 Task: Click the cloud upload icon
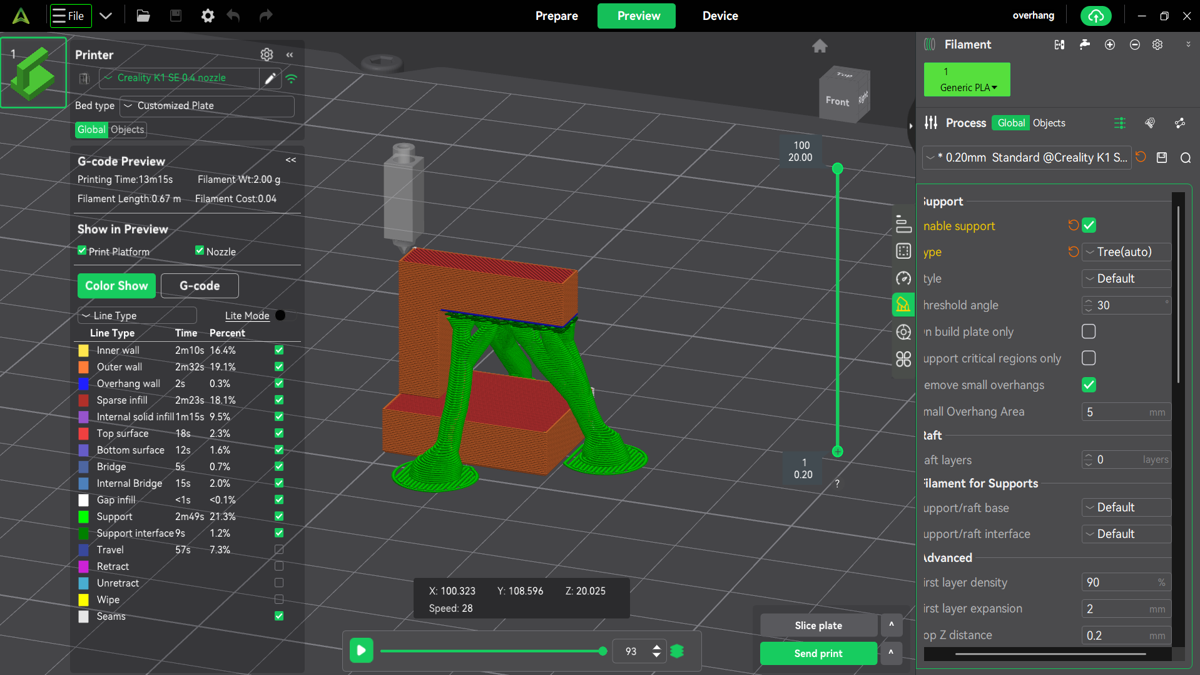click(x=1096, y=16)
